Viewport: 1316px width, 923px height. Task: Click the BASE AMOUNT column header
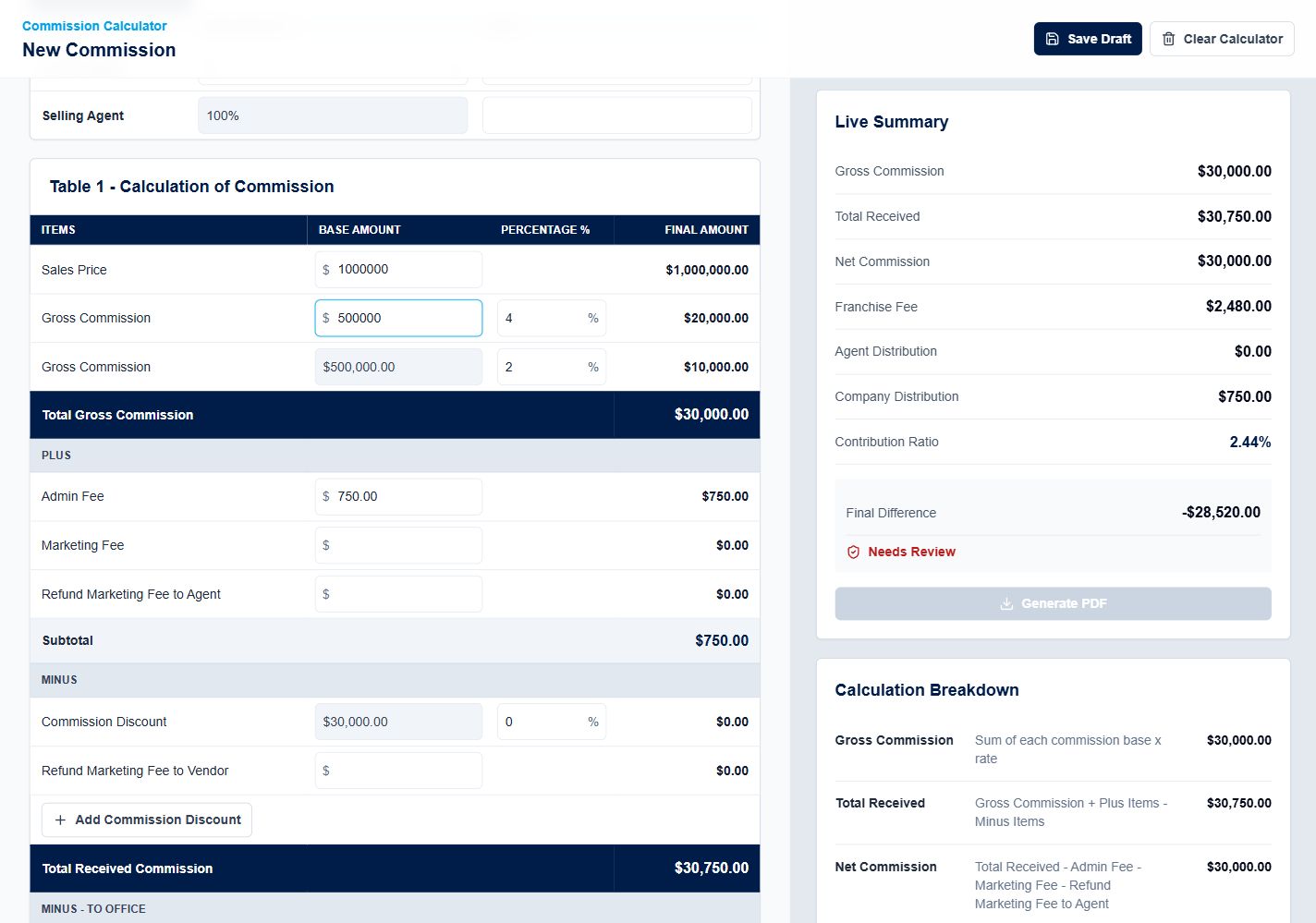tap(359, 230)
